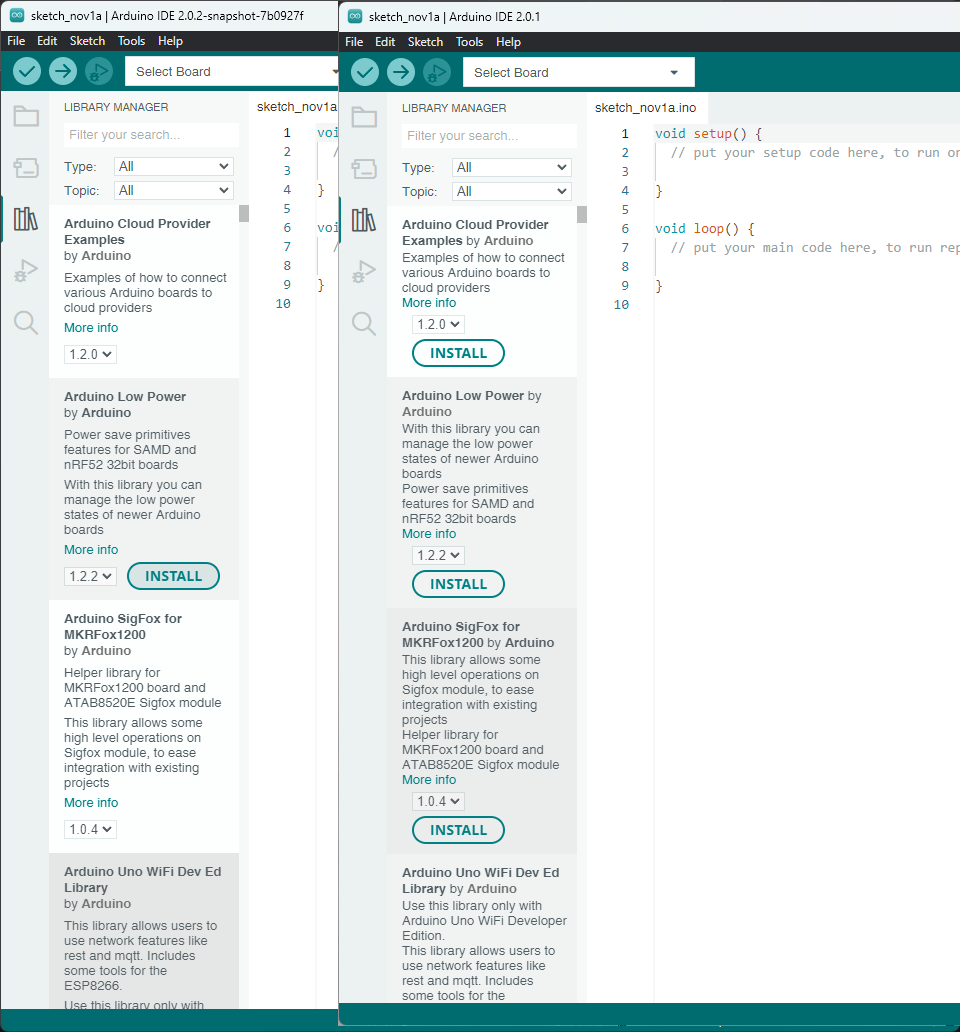Select the sketch_nov1a.ino tab in IDE 2.0.1
The height and width of the screenshot is (1032, 960).
pos(645,107)
